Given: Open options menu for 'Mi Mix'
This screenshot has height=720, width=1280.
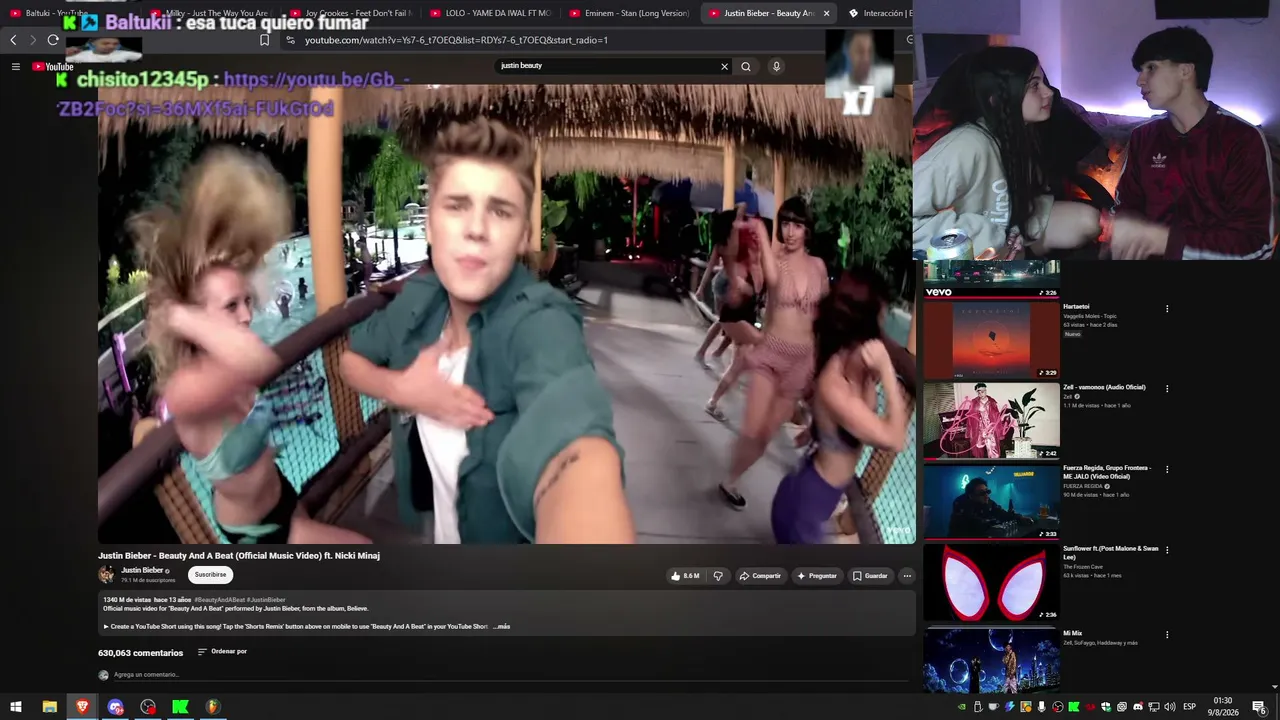Looking at the screenshot, I should coord(1167,635).
